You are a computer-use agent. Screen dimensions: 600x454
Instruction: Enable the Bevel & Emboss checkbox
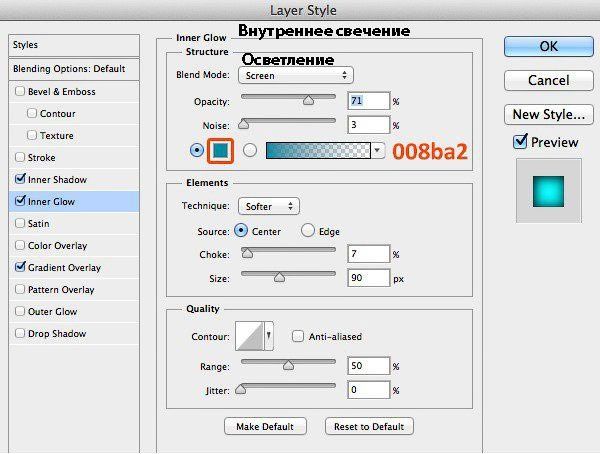click(x=20, y=91)
